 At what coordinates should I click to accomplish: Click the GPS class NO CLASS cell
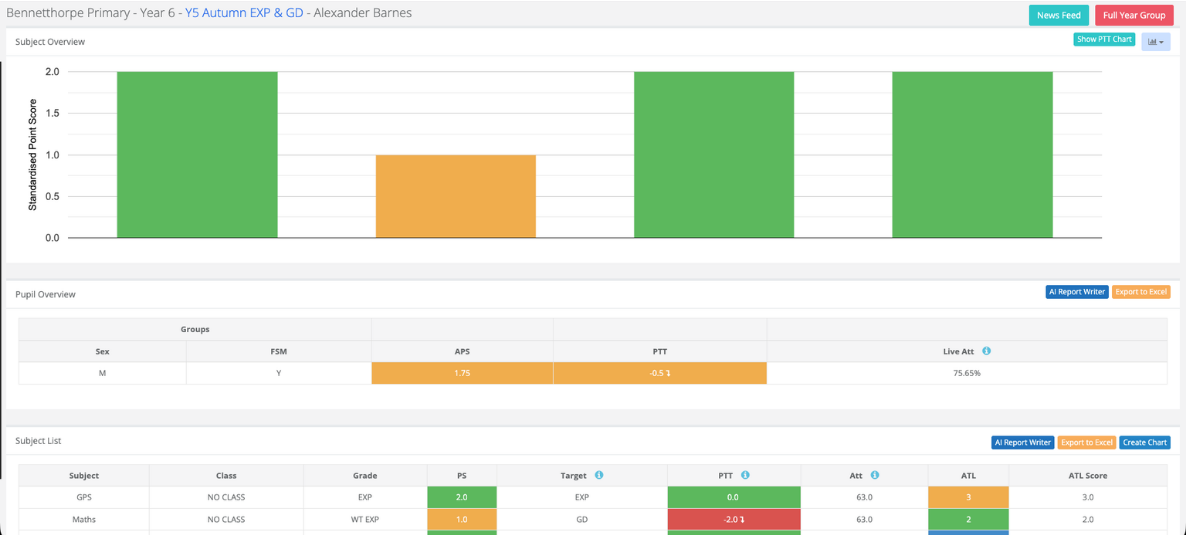(x=226, y=497)
